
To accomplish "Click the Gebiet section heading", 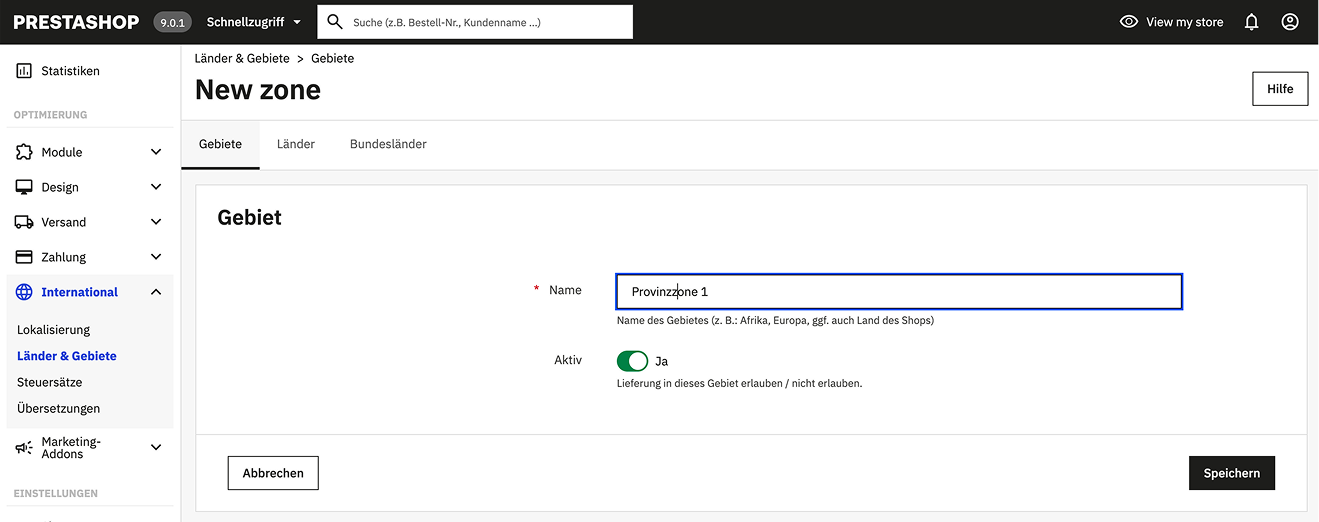I will (250, 217).
